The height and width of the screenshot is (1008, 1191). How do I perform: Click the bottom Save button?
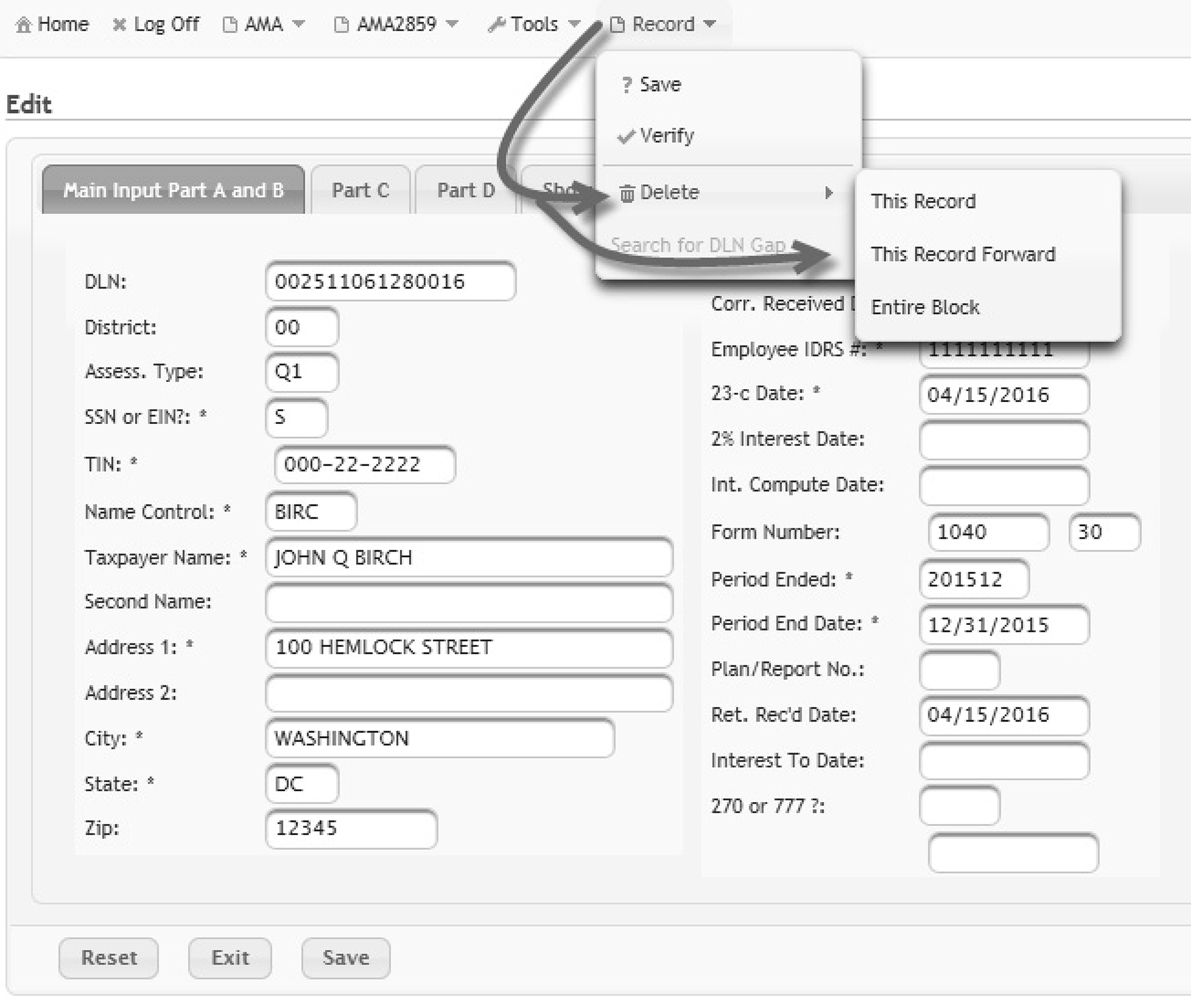346,957
